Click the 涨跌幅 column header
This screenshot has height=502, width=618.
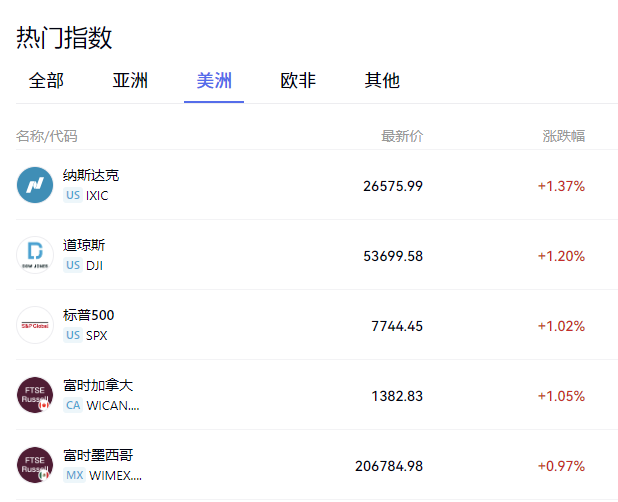pyautogui.click(x=564, y=136)
